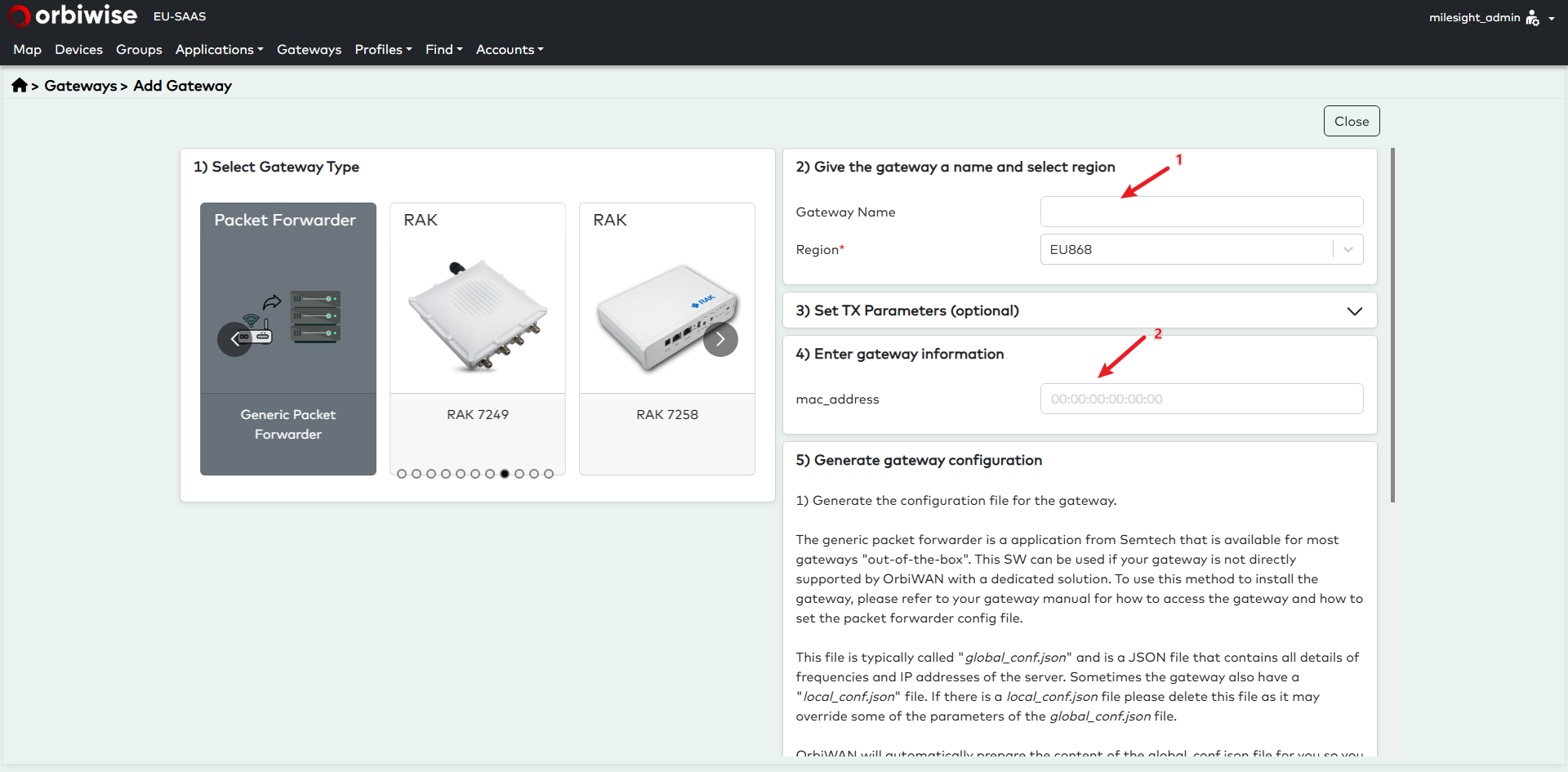Viewport: 1568px width, 772px height.
Task: Open the Find dropdown menu
Action: point(443,50)
